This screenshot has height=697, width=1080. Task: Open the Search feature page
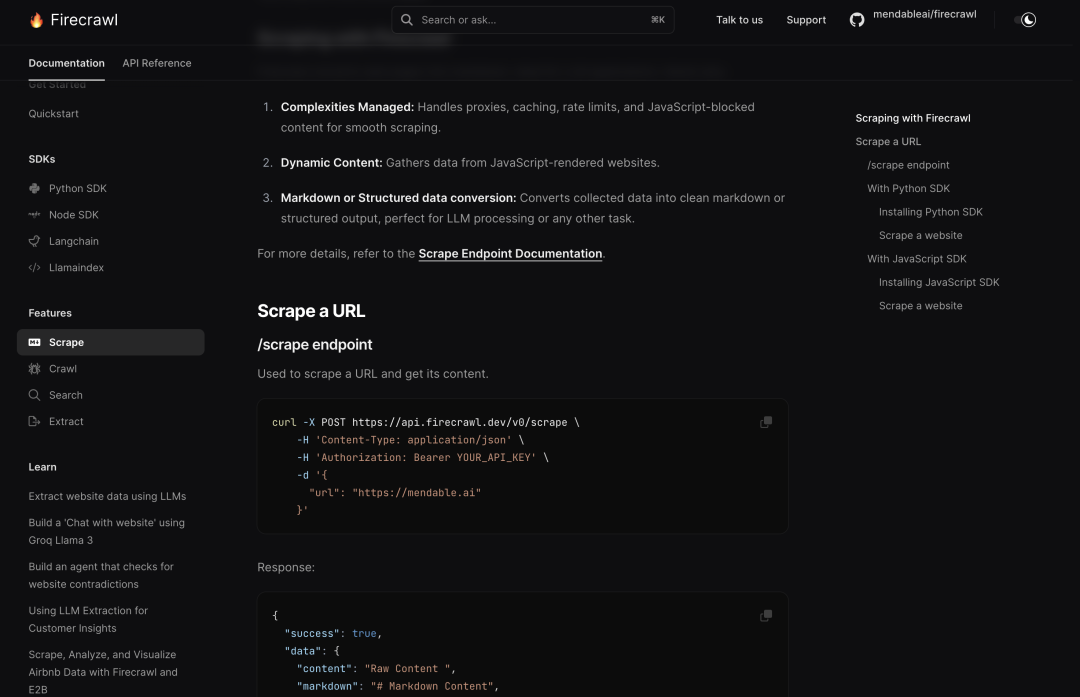tap(65, 395)
